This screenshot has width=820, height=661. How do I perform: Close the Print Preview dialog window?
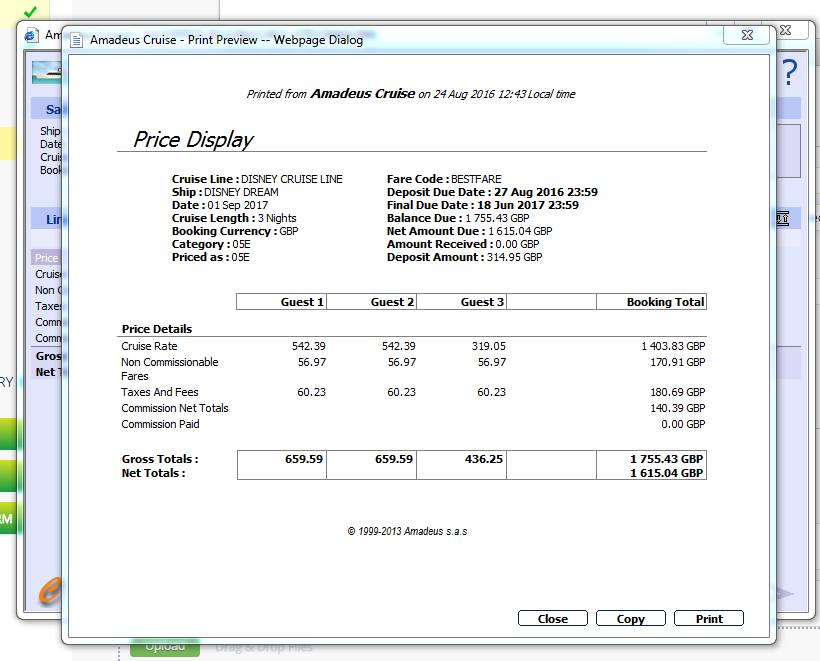click(747, 35)
